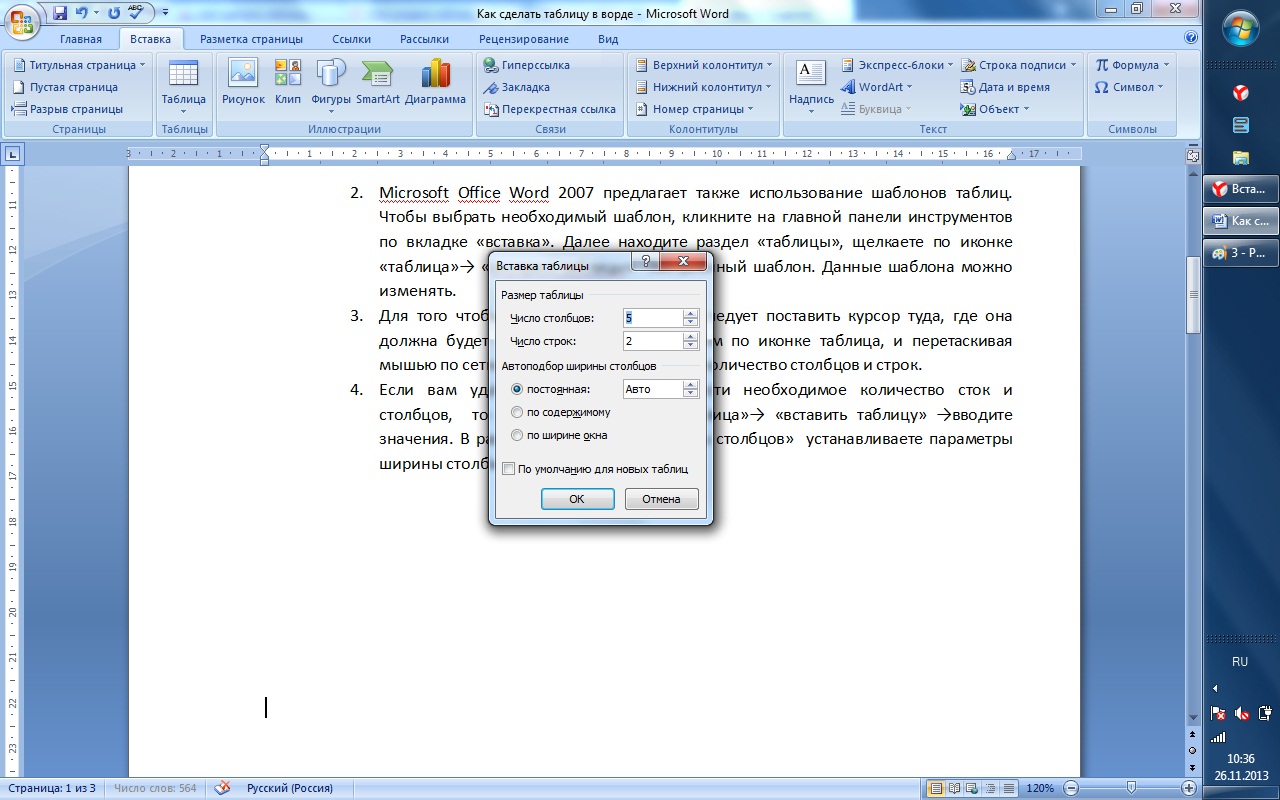Insert Пустая страница blank page
The image size is (1280, 800).
(x=64, y=87)
